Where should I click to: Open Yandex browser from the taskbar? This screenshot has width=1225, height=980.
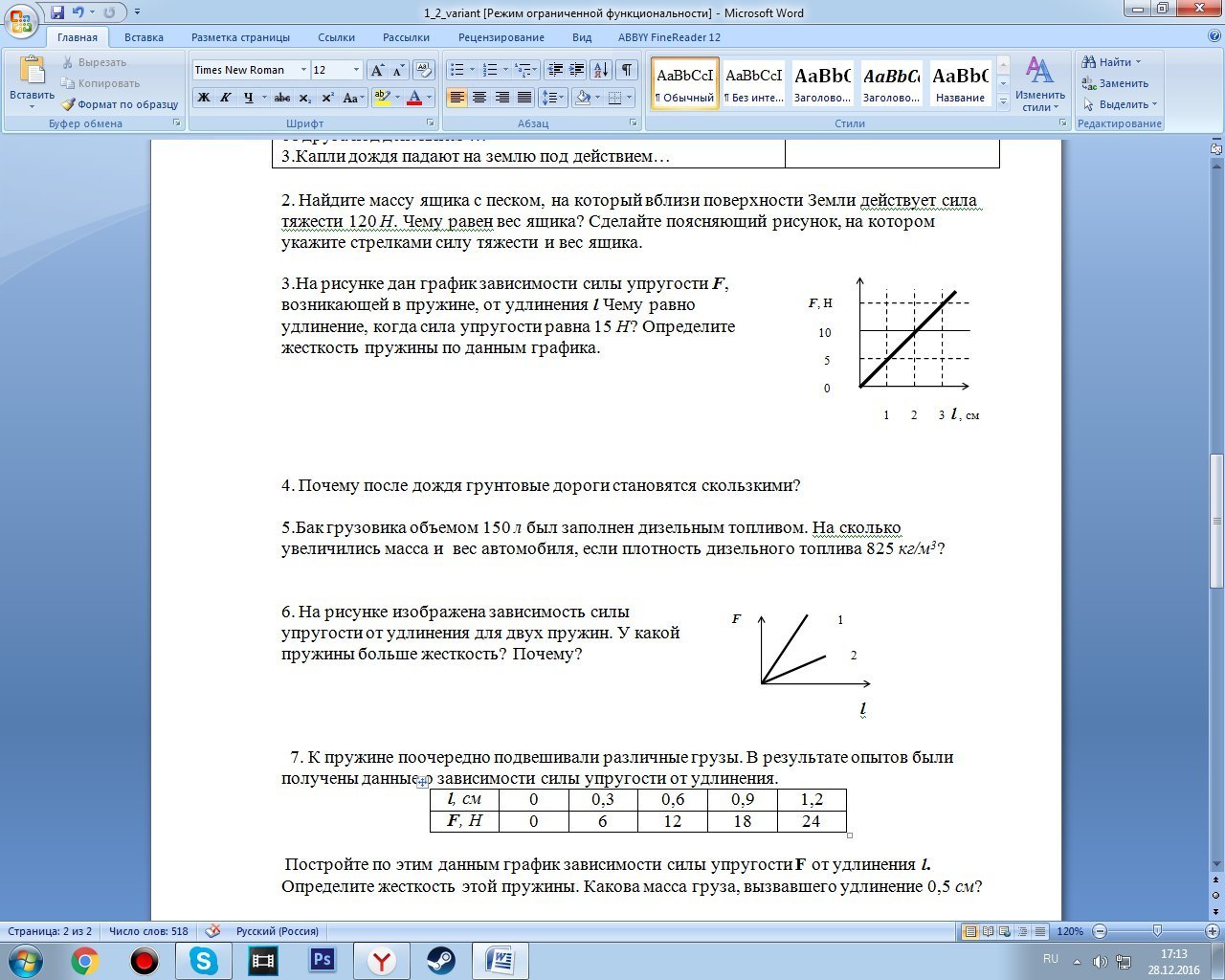pos(382,960)
